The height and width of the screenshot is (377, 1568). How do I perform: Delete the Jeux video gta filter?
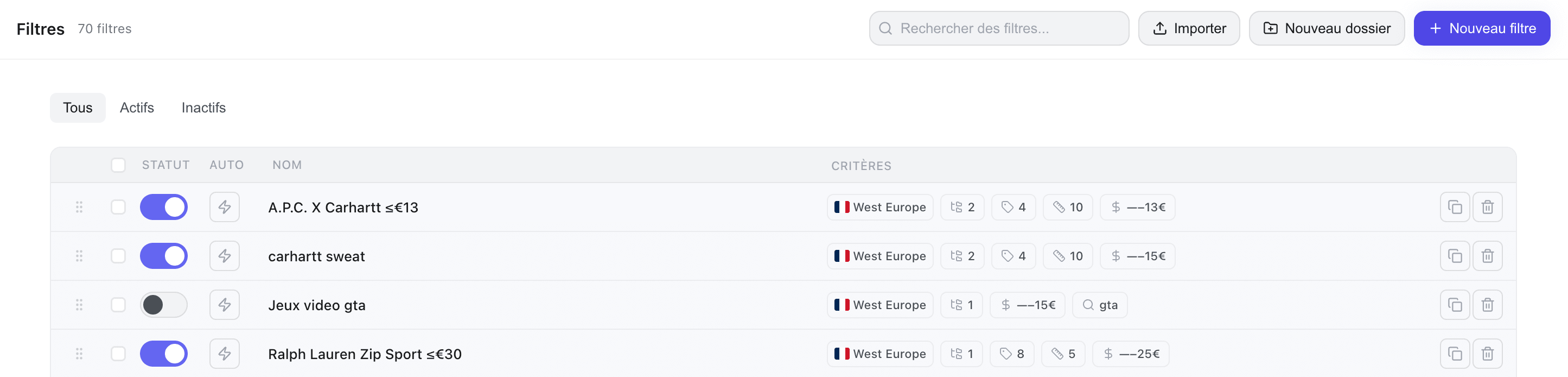click(x=1488, y=305)
